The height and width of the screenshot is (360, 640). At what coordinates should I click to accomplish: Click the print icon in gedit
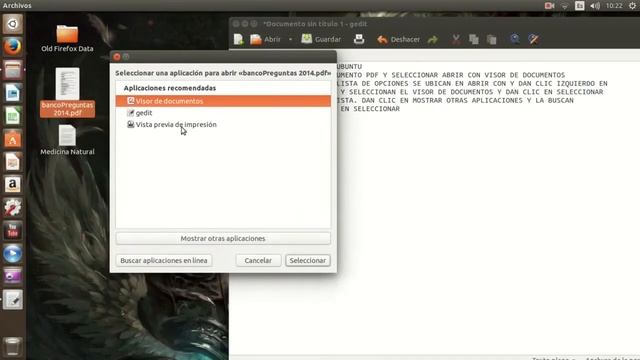pyautogui.click(x=359, y=39)
